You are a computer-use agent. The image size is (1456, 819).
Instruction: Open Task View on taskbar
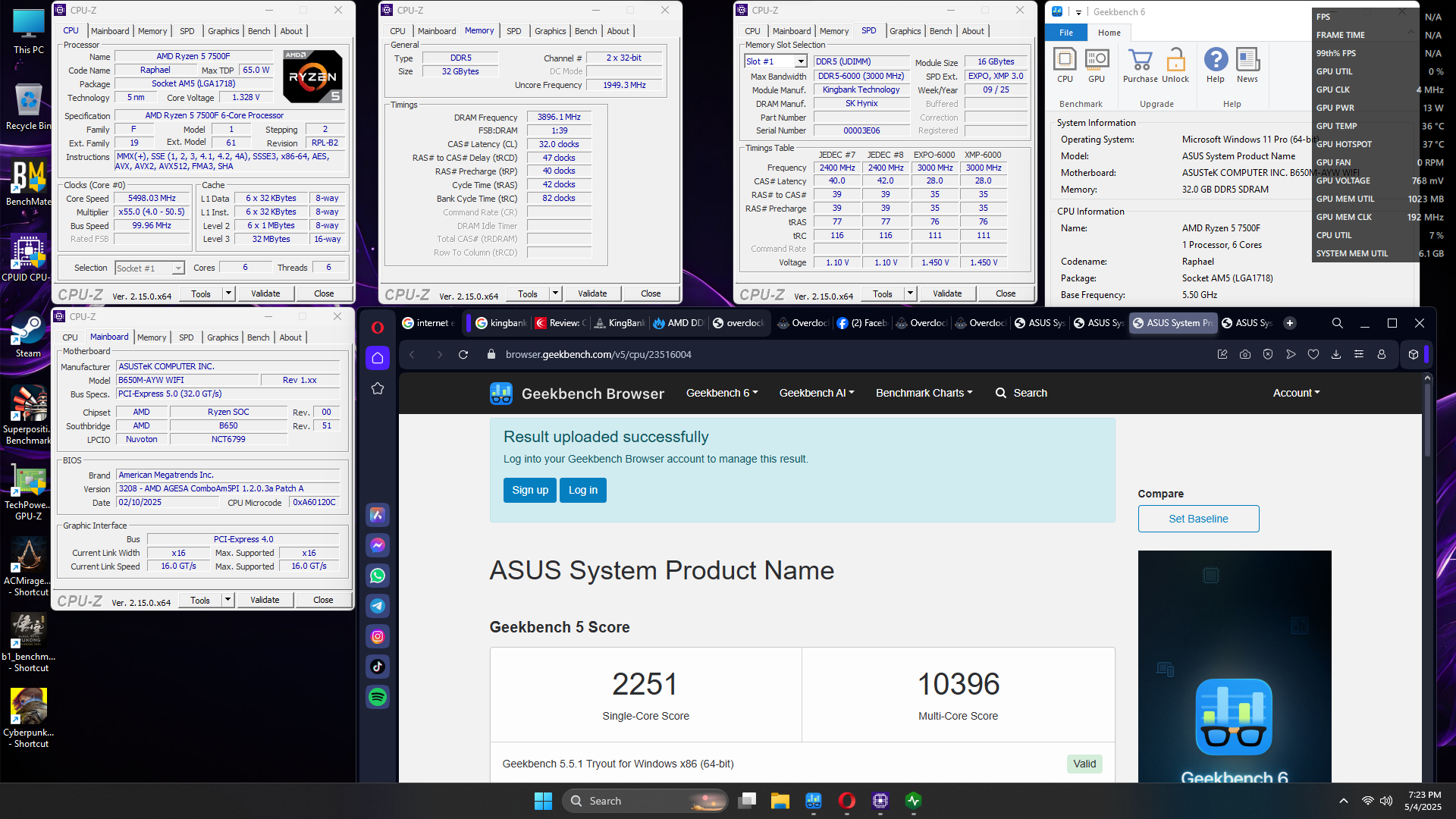click(747, 801)
